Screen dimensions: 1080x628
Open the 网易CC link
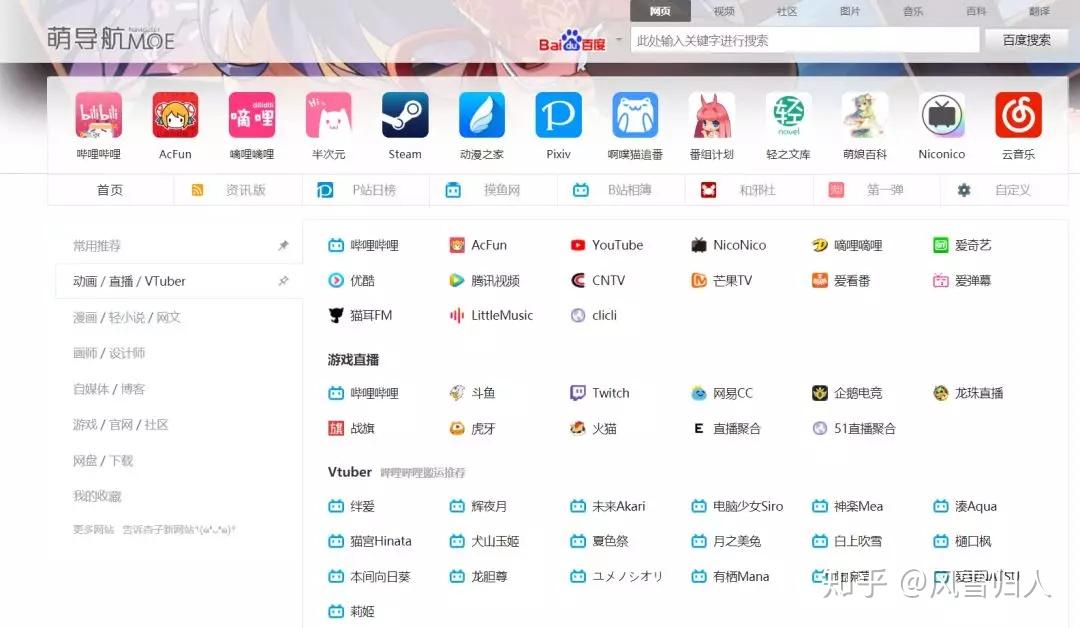point(722,393)
